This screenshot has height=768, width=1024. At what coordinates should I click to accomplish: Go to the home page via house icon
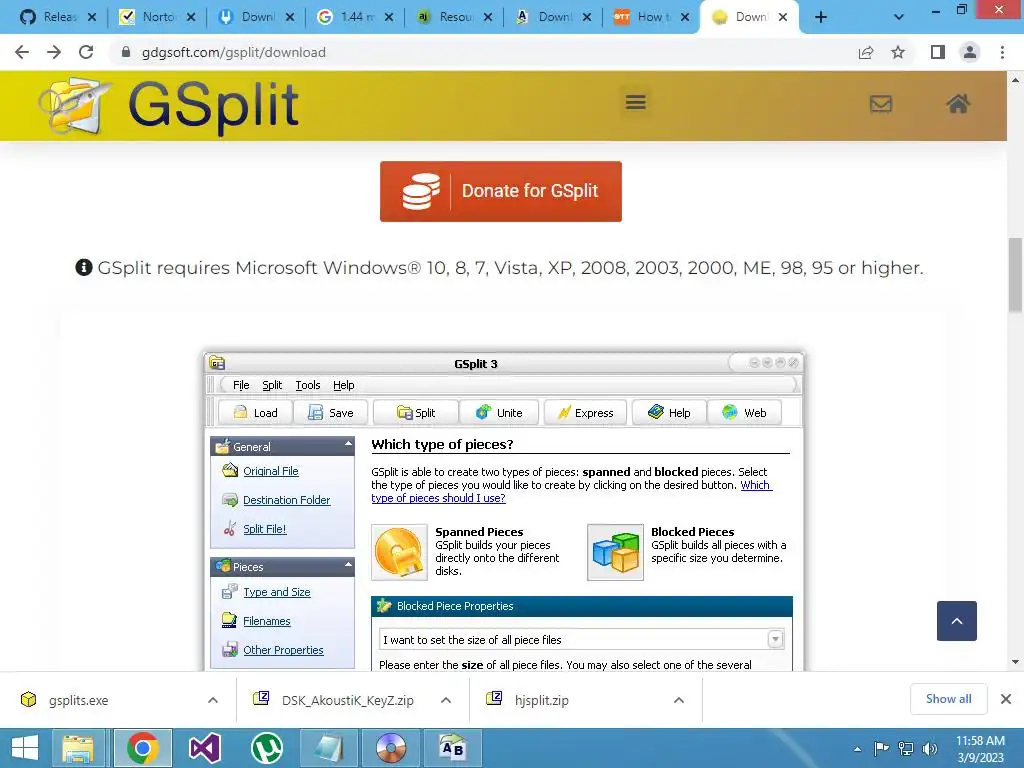tap(958, 103)
